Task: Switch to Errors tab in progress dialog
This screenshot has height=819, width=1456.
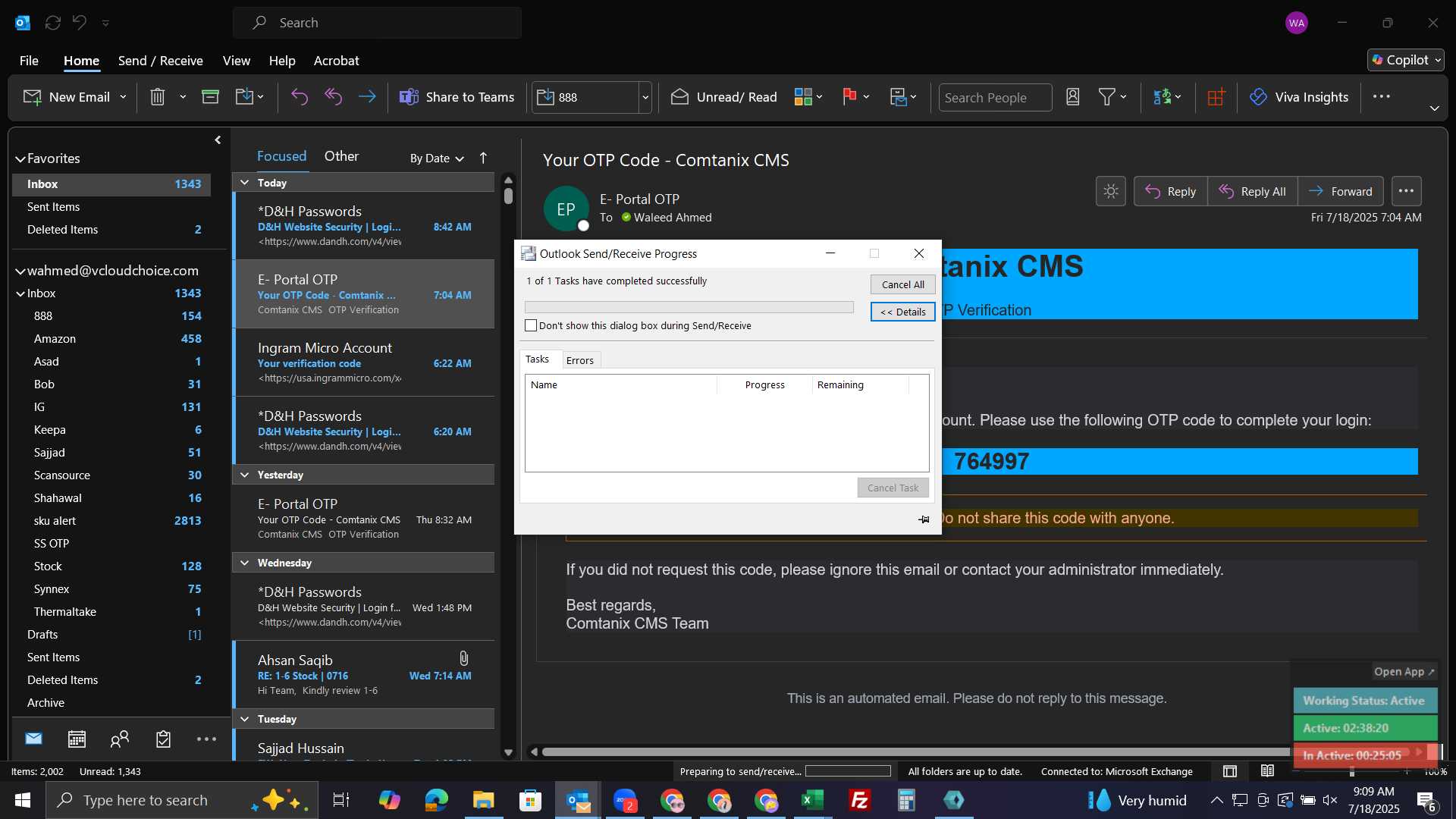Action: [x=580, y=360]
